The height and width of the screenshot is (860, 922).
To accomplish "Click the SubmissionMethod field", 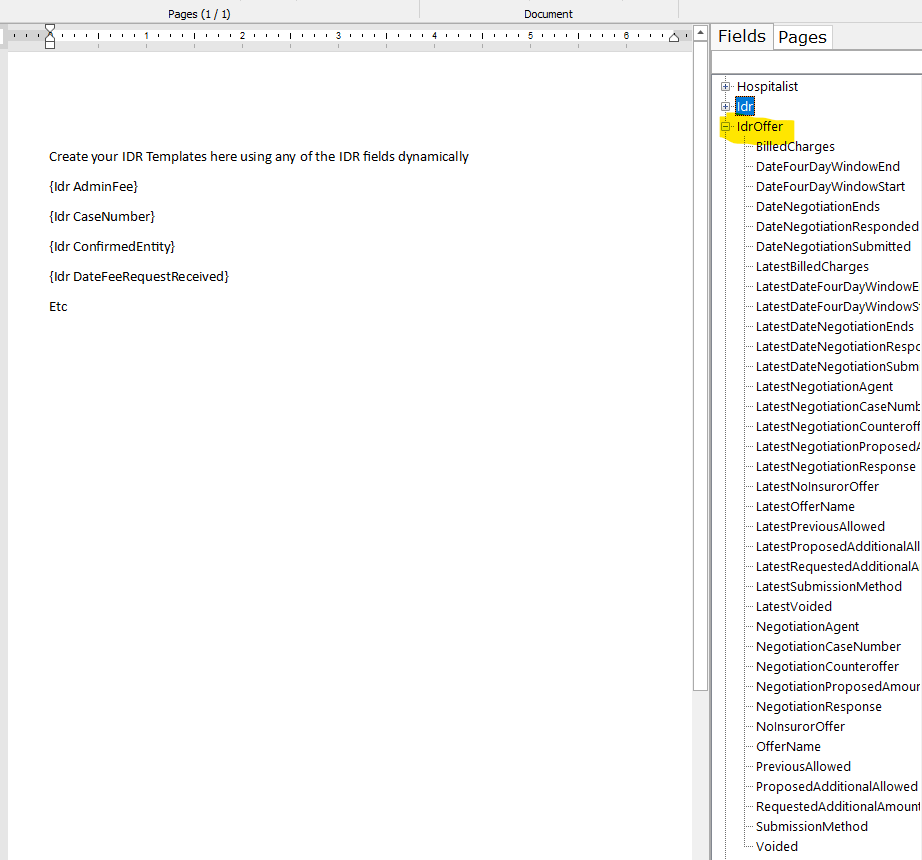I will tap(811, 827).
